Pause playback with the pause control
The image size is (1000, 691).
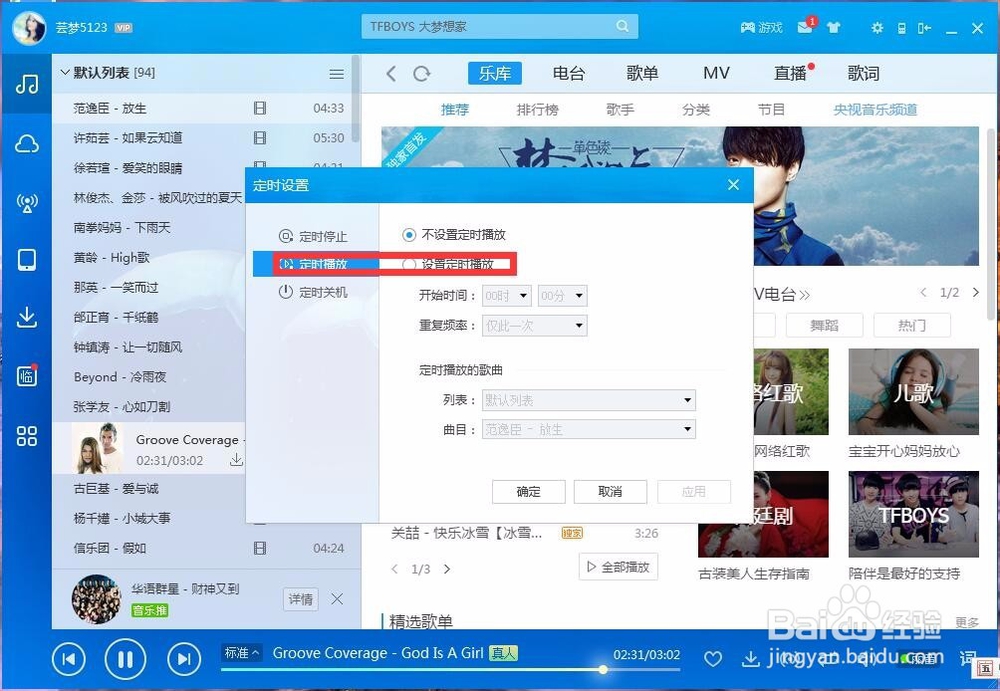click(125, 659)
